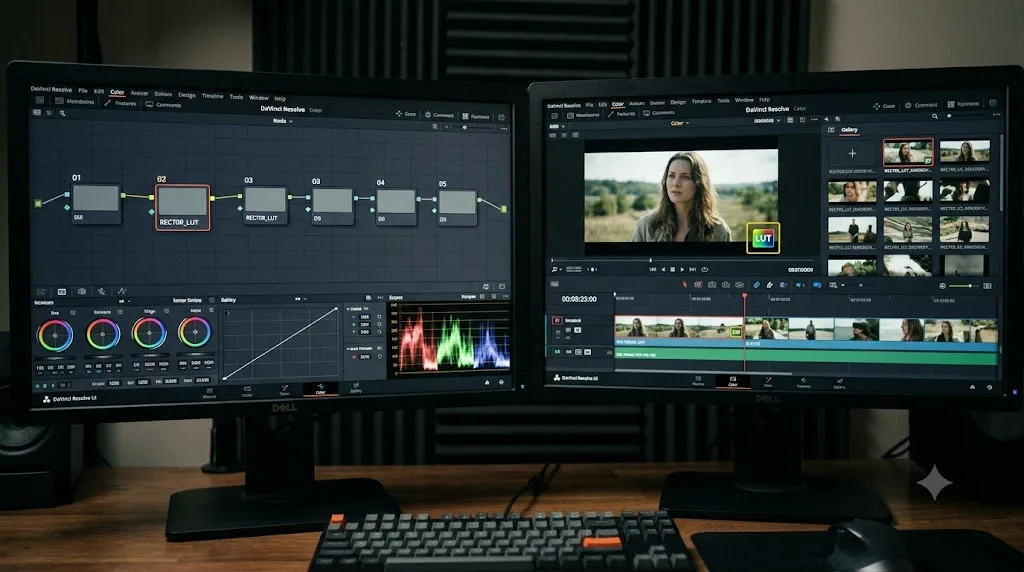Viewport: 1024px width, 572px height.
Task: Open the home icon on right monitor bottom bar
Action: pyautogui.click(x=972, y=387)
